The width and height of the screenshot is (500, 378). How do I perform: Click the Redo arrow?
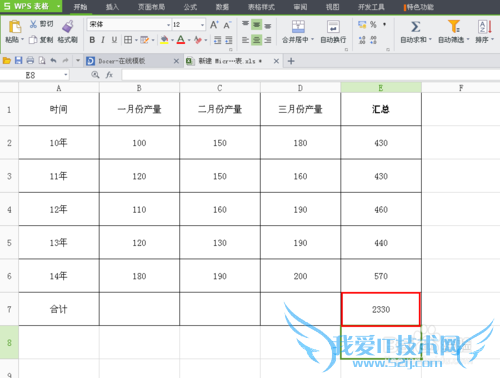(65, 61)
